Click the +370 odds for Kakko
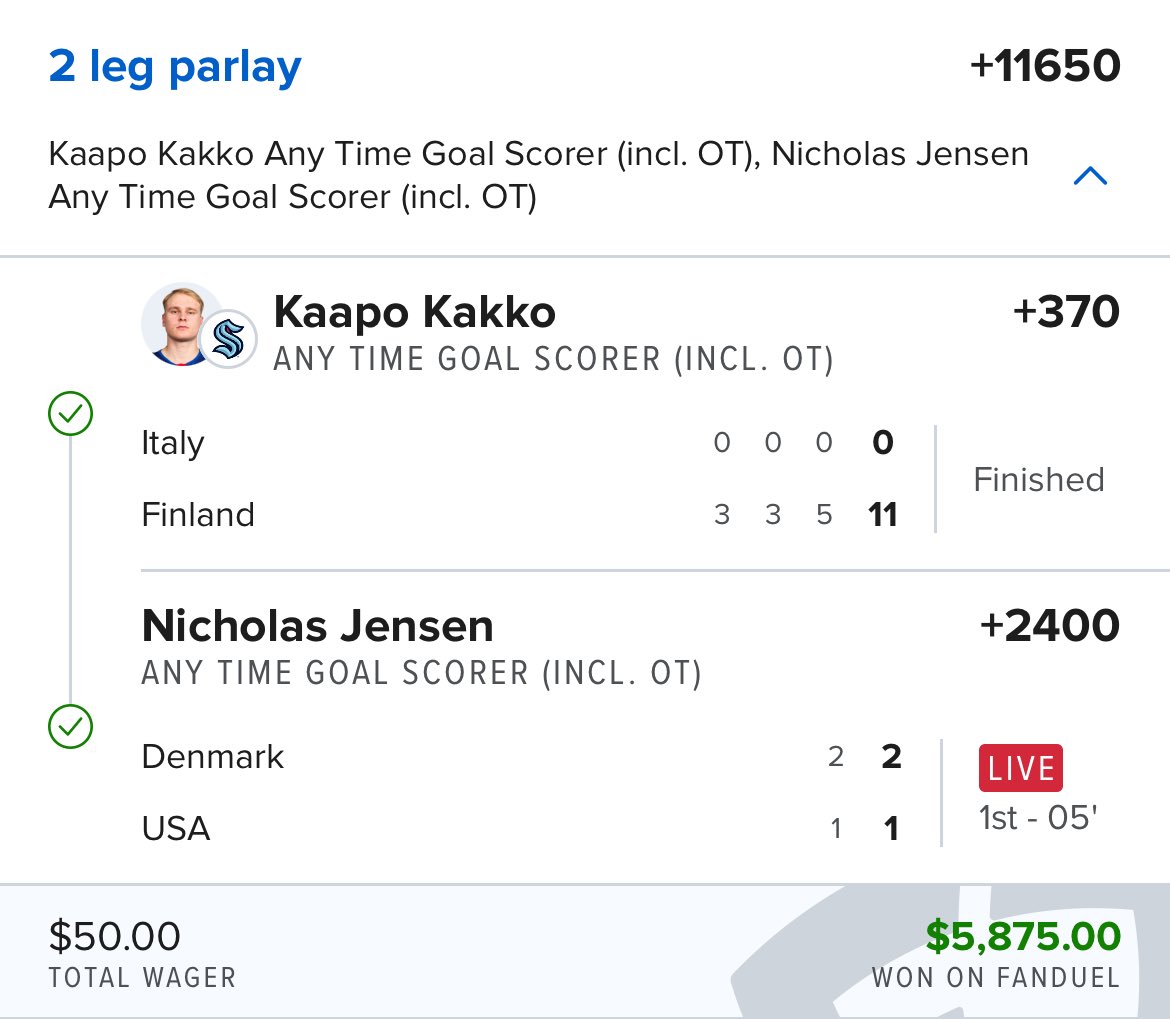This screenshot has width=1170, height=1019. pyautogui.click(x=1066, y=313)
